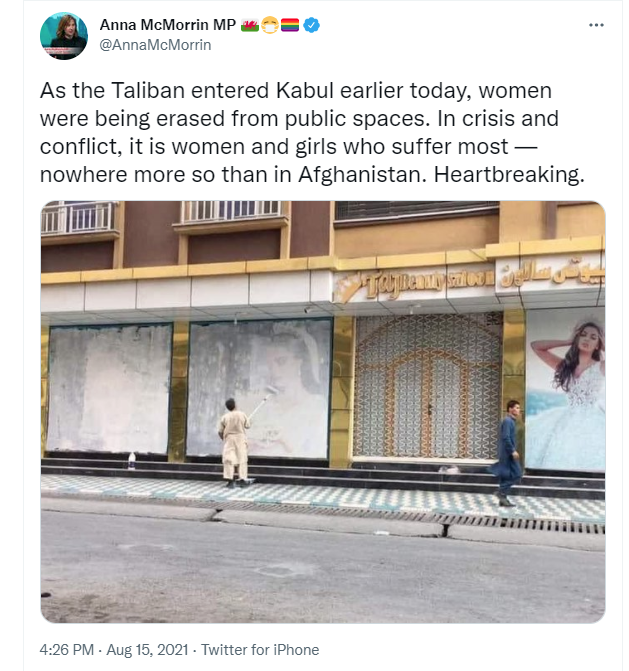
Task: Click the Arabic script shop signage
Action: pyautogui.click(x=552, y=274)
